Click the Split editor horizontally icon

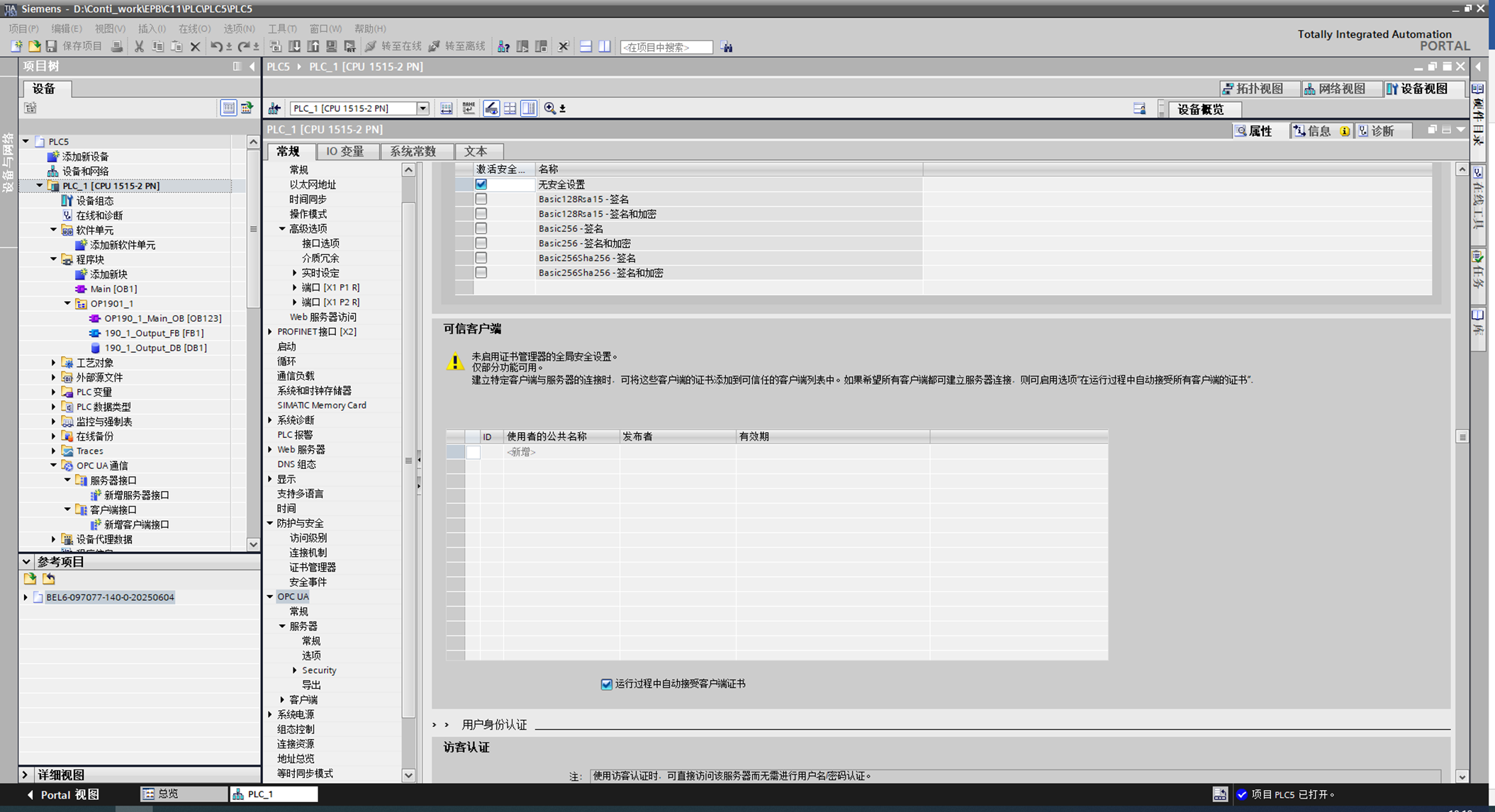(586, 47)
